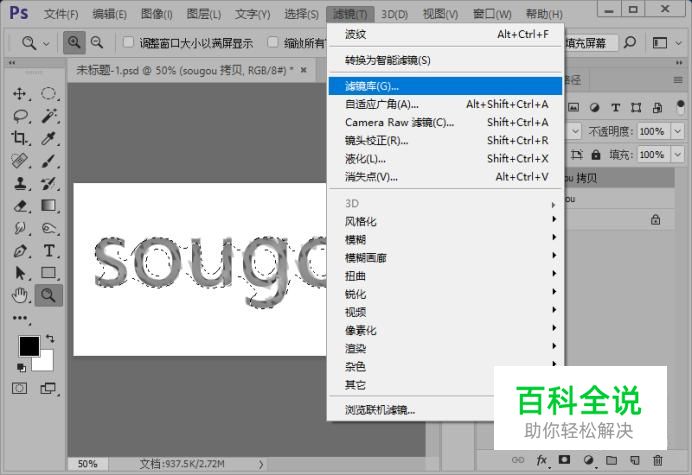Select the Hand tool
Image resolution: width=692 pixels, height=475 pixels.
pyautogui.click(x=19, y=295)
